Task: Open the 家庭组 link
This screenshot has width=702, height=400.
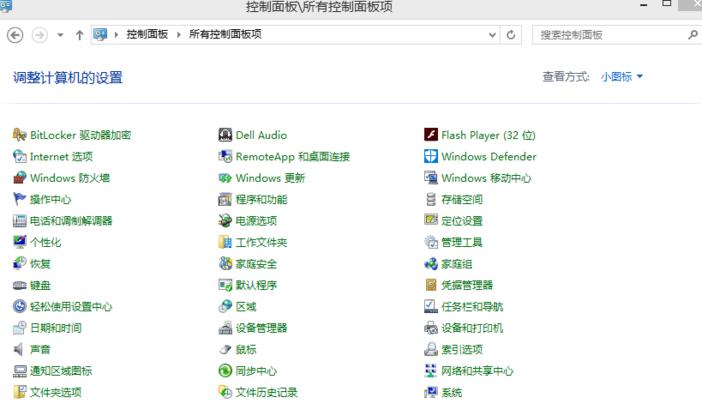Action: coord(457,264)
